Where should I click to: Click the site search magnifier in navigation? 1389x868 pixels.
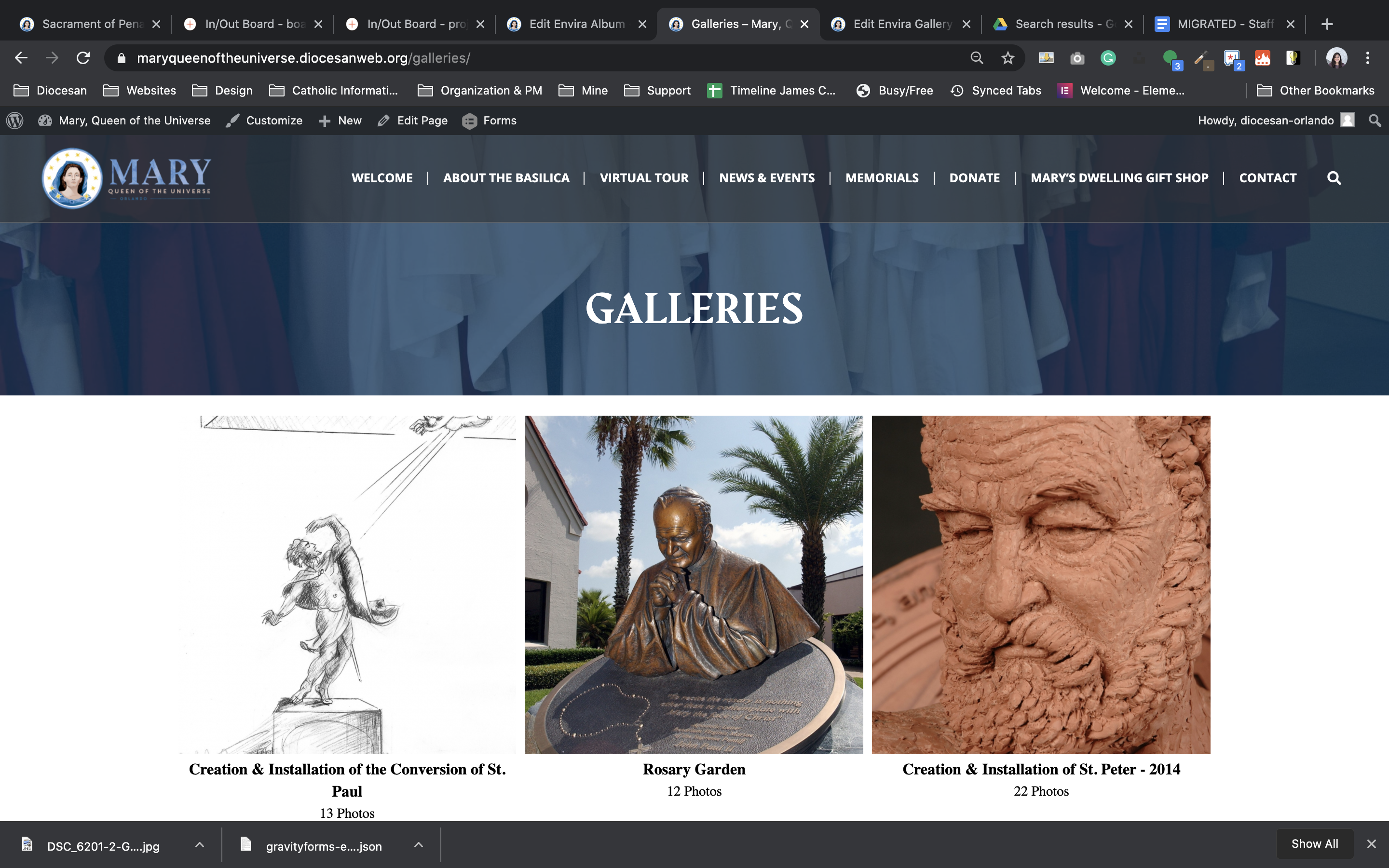[1334, 178]
